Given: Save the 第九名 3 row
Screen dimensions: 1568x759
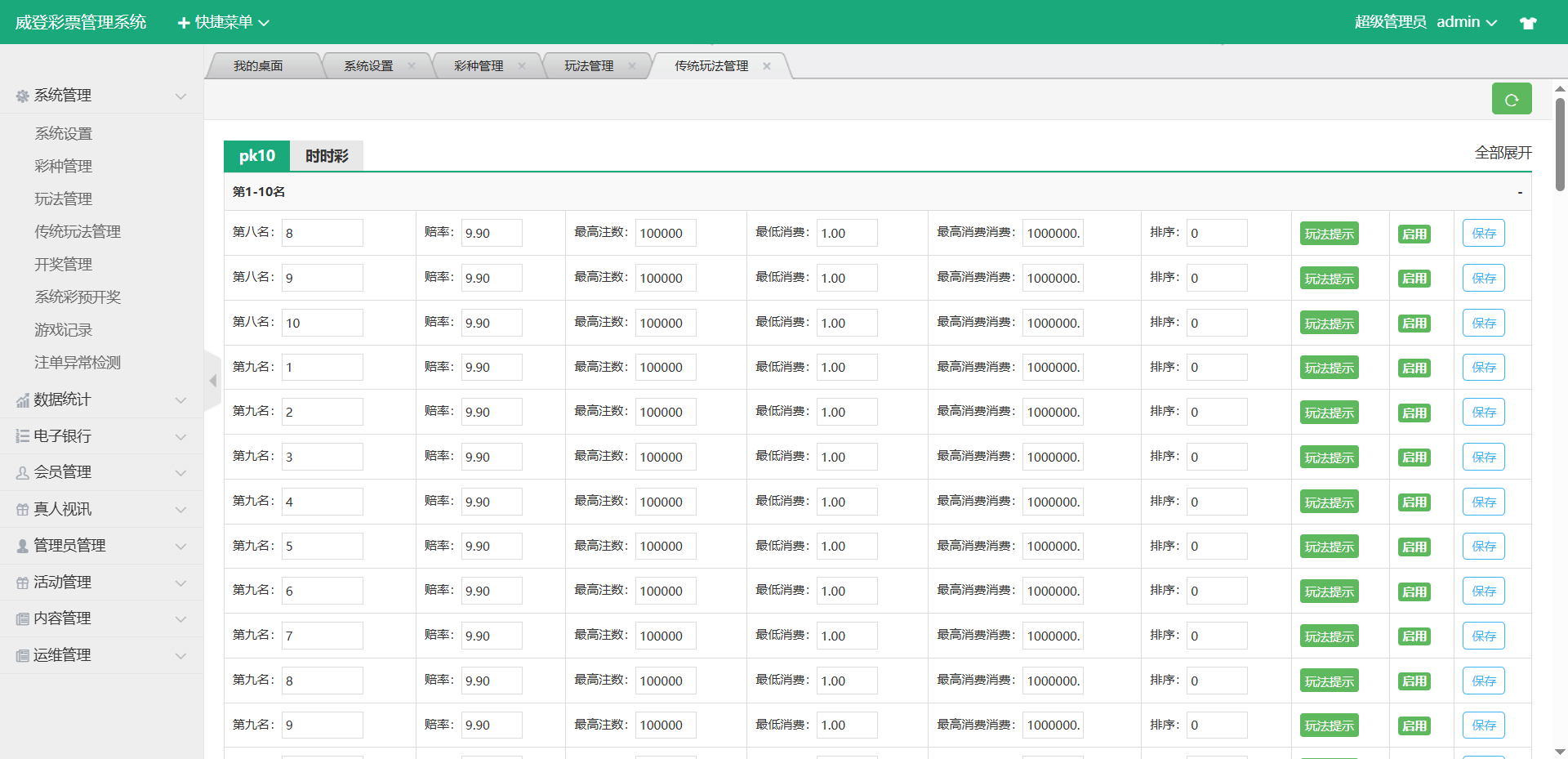Looking at the screenshot, I should point(1484,458).
